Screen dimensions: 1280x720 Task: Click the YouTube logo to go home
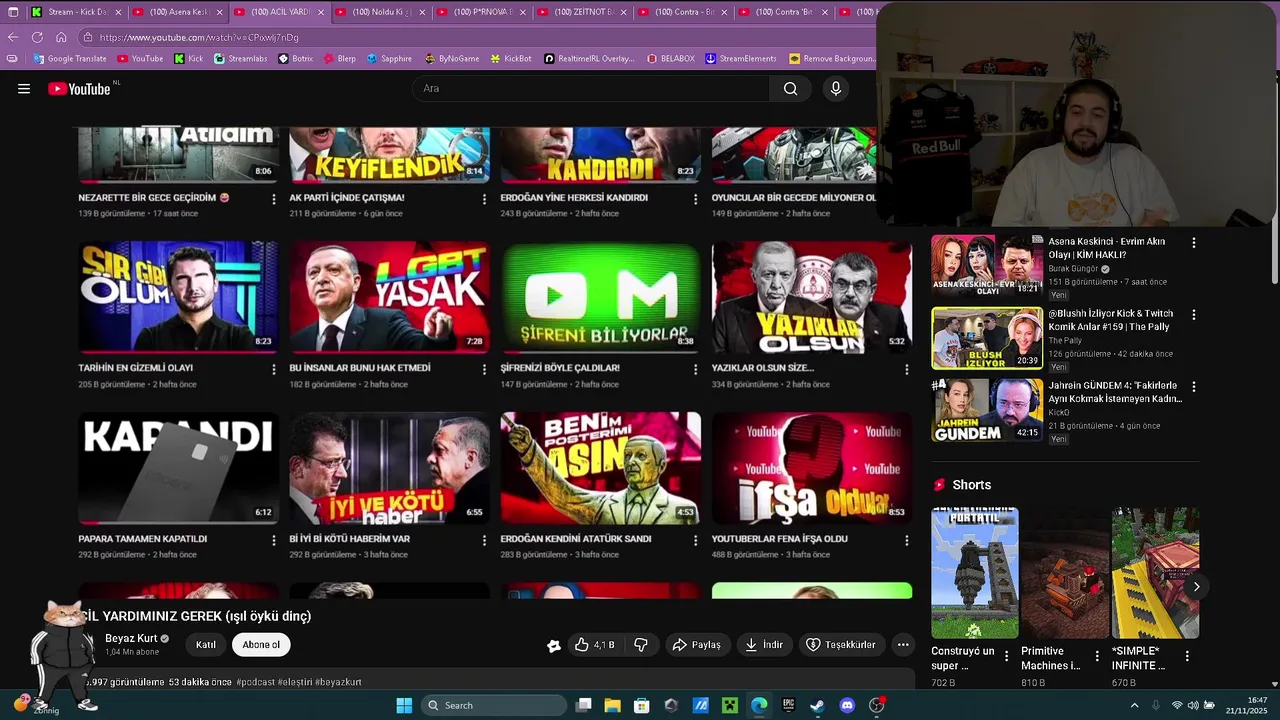pos(79,89)
